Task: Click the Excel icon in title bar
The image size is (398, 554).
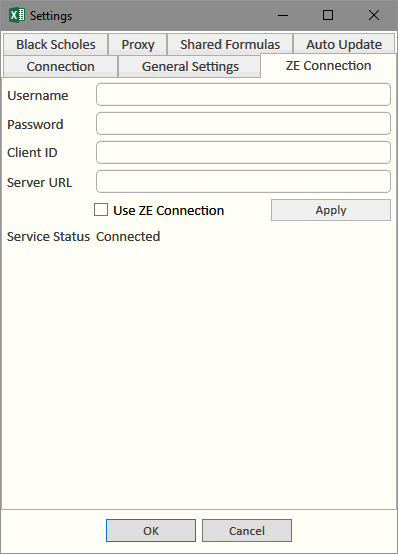Action: tap(17, 15)
